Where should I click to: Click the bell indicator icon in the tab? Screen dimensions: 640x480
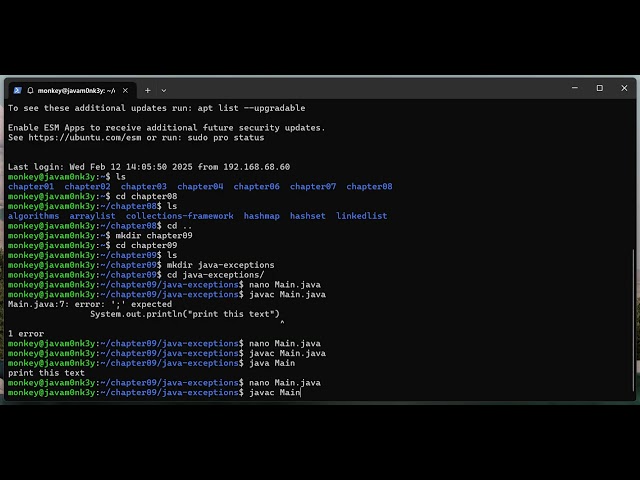pos(30,89)
